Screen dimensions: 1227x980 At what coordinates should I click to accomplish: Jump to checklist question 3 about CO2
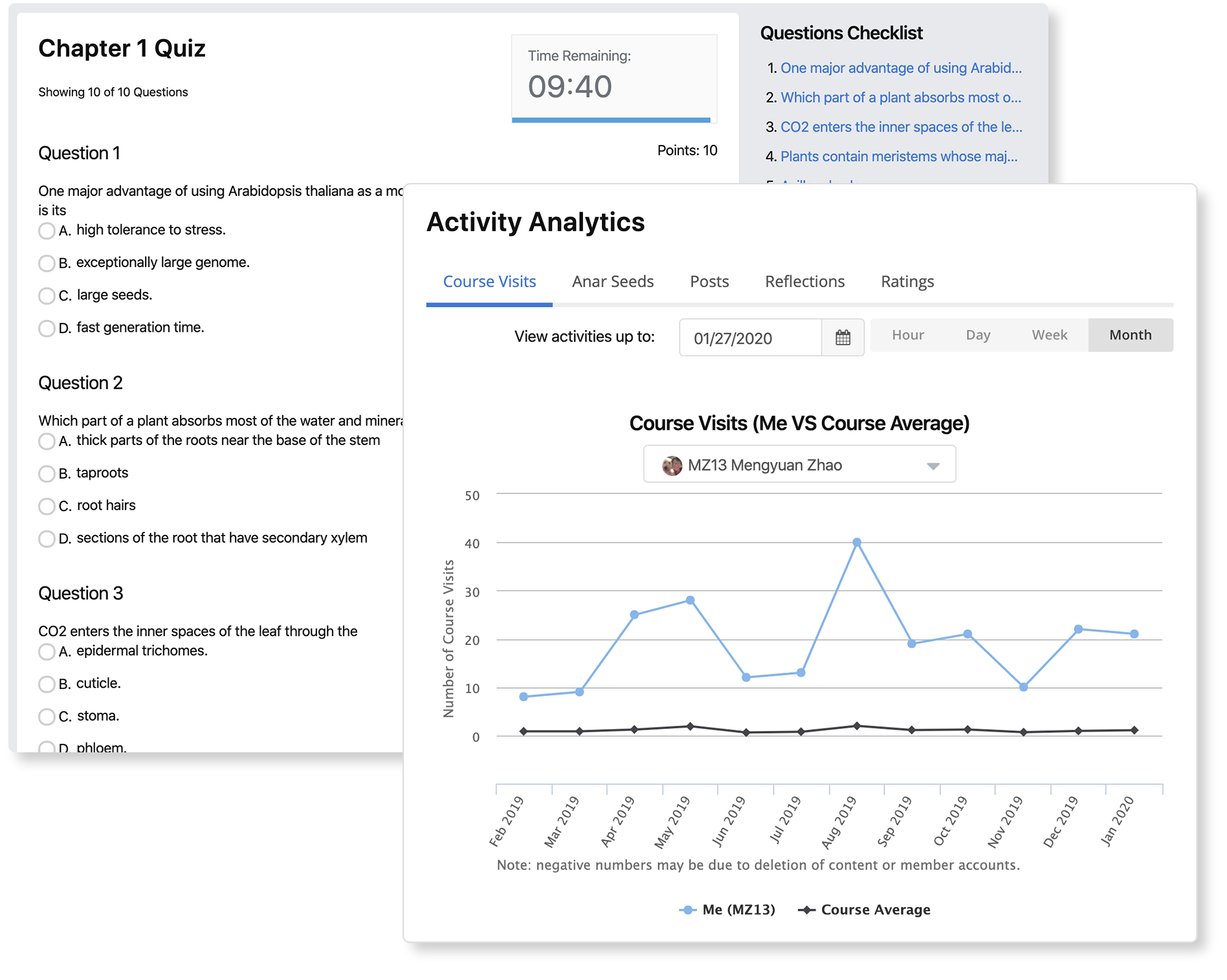[x=901, y=127]
